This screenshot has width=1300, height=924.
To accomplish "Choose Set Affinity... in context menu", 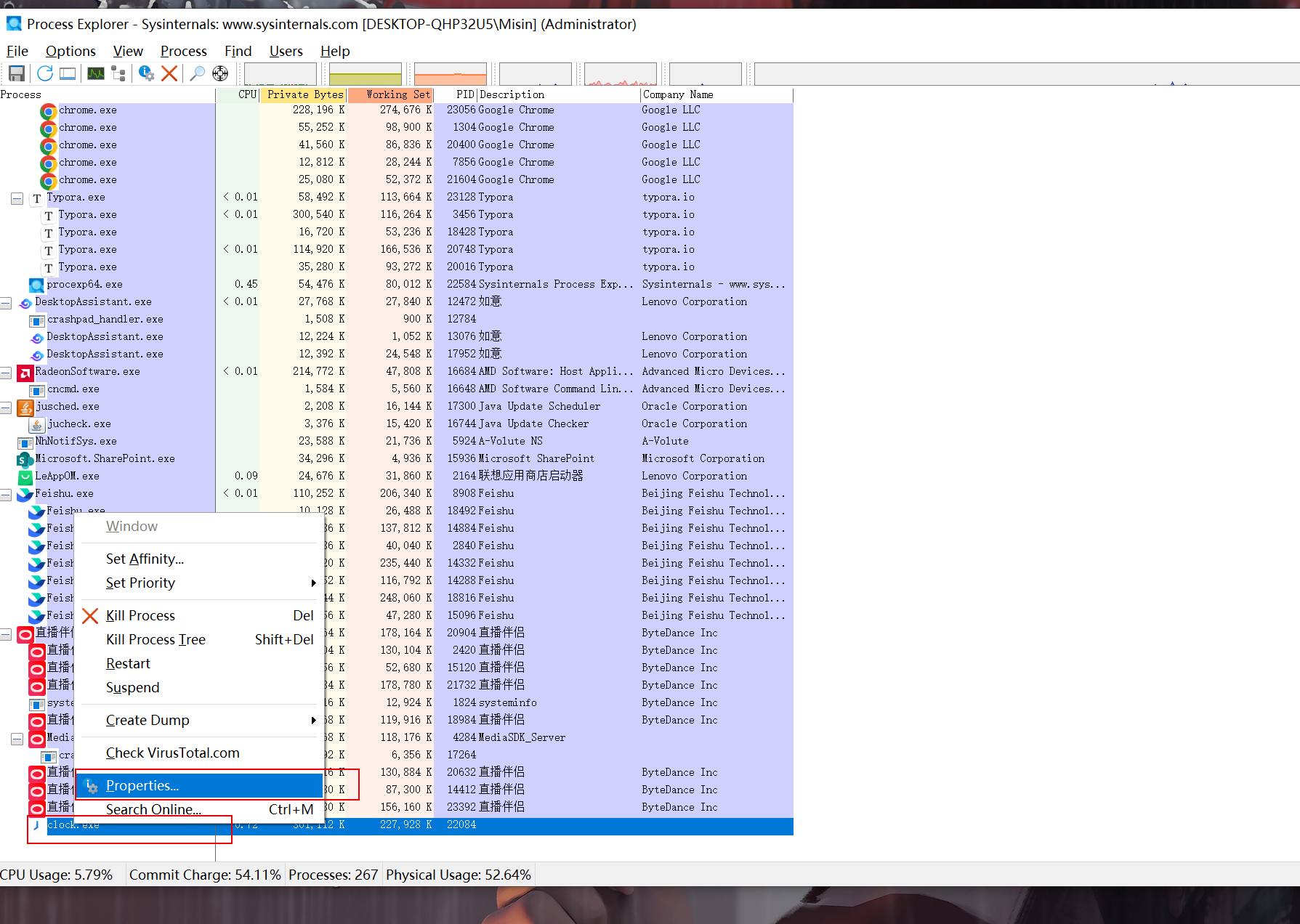I will coord(199,559).
